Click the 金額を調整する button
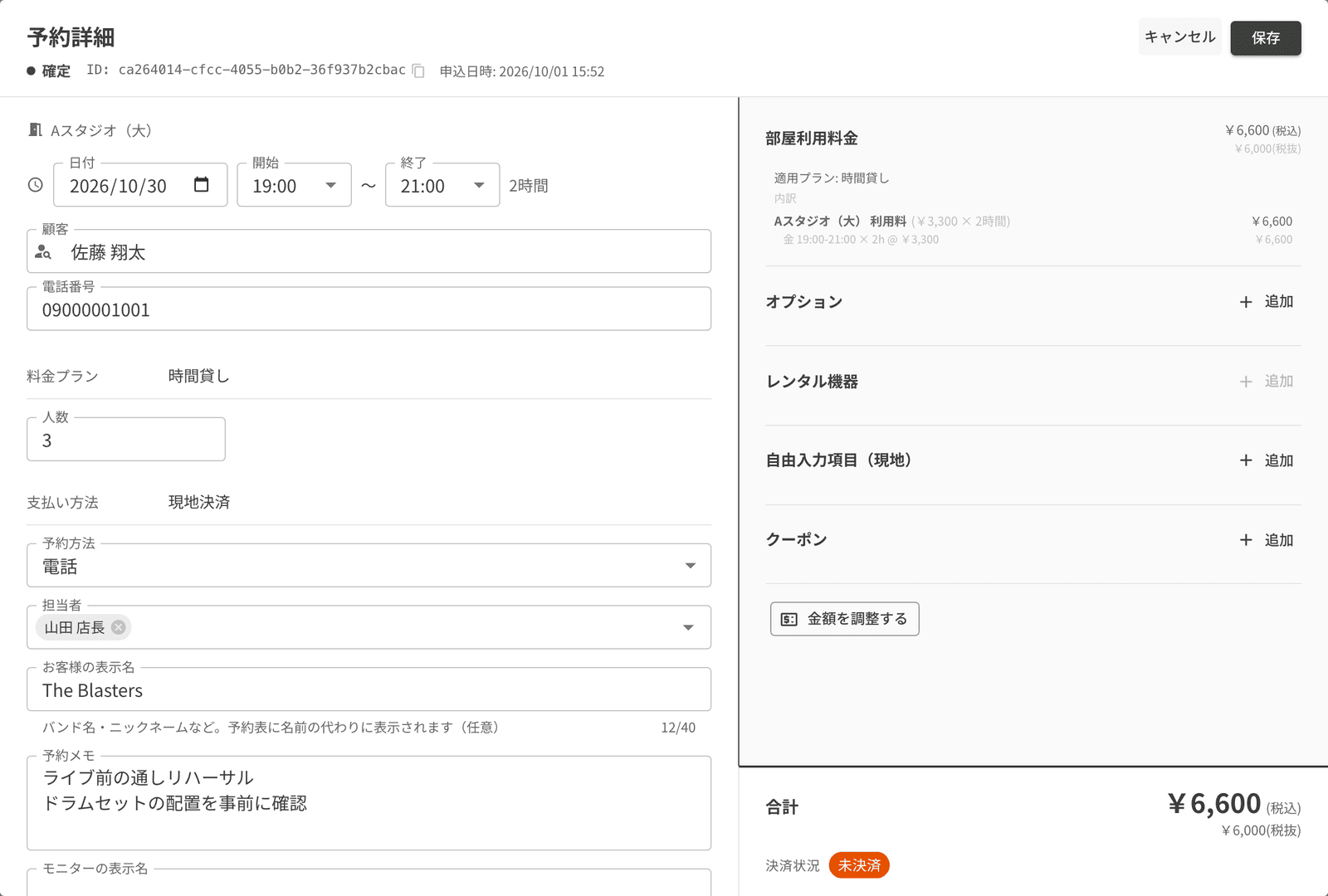The image size is (1328, 896). coord(845,619)
